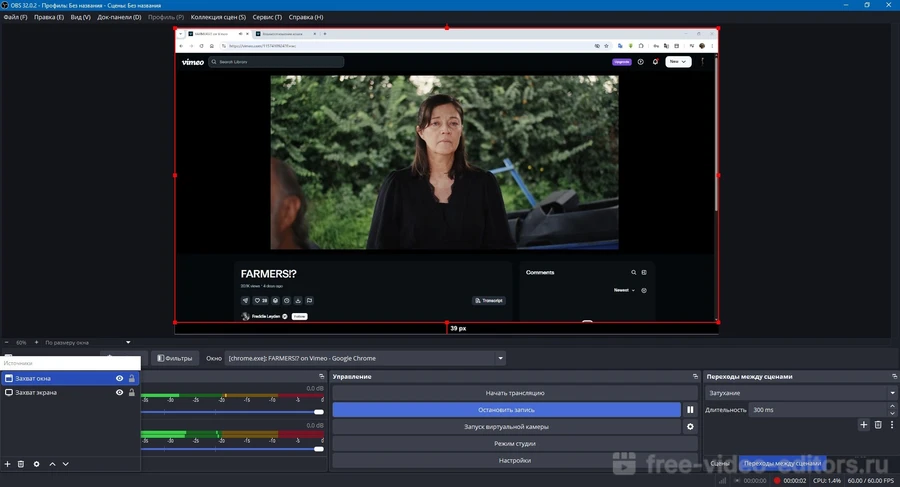The image size is (900, 487).
Task: Hide the Захват окна source
Action: click(119, 379)
